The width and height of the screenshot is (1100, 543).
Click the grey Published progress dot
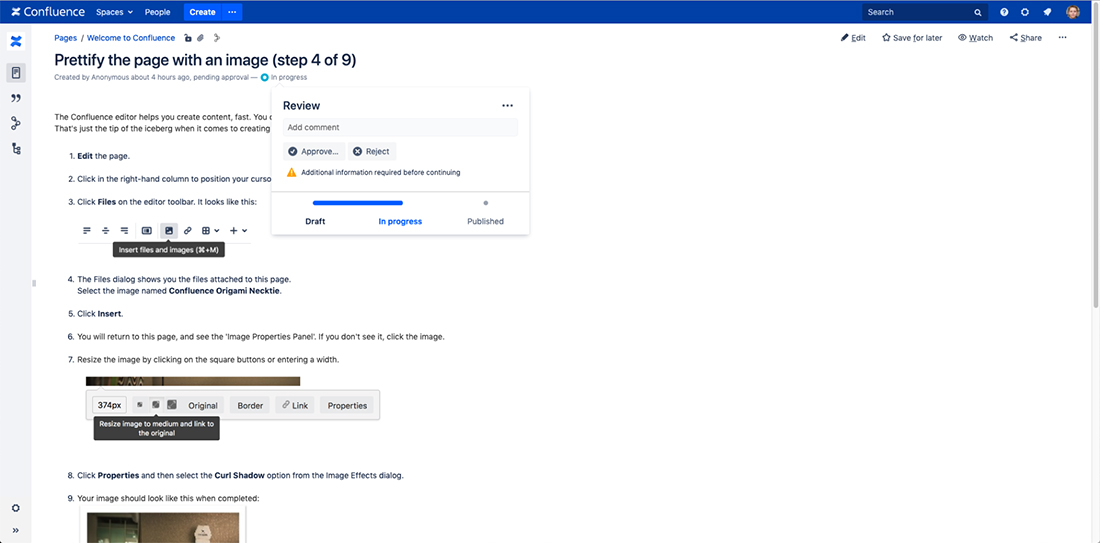pos(485,203)
